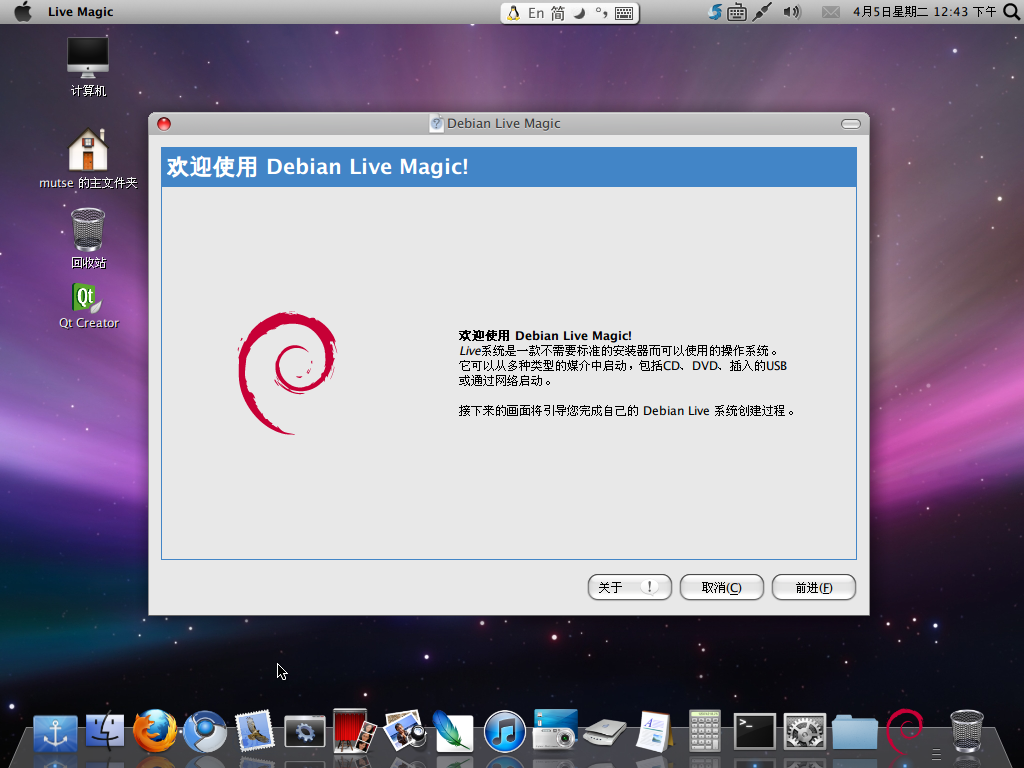
Task: Open the camera image capture icon
Action: pos(555,730)
